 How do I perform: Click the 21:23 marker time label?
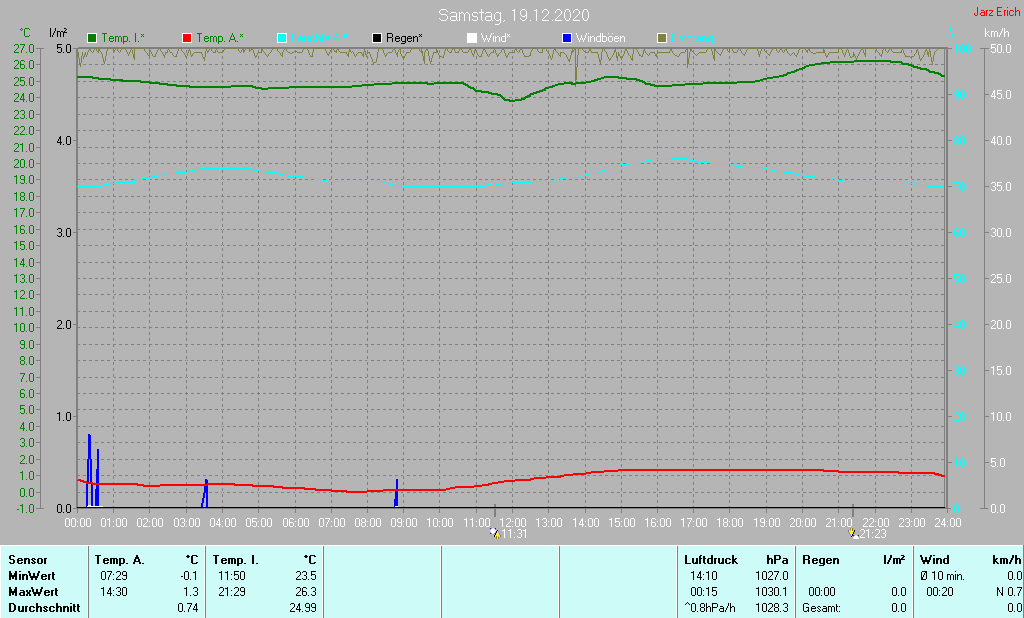pos(873,534)
